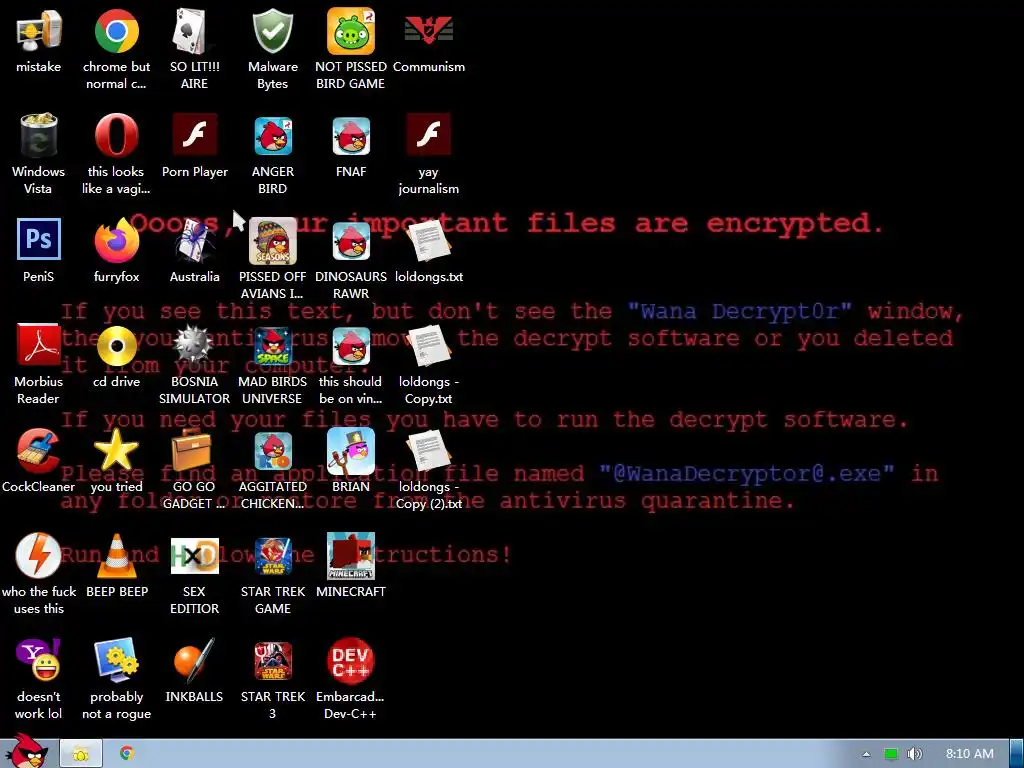1024x768 pixels.
Task: Select the Australia spider solitaire icon
Action: (194, 241)
